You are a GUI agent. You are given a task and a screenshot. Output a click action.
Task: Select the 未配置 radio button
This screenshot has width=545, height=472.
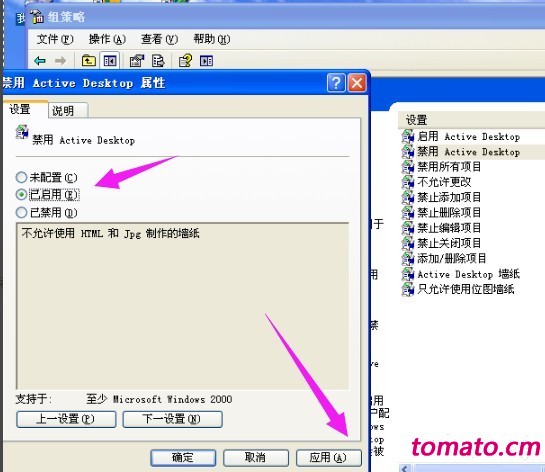21,177
